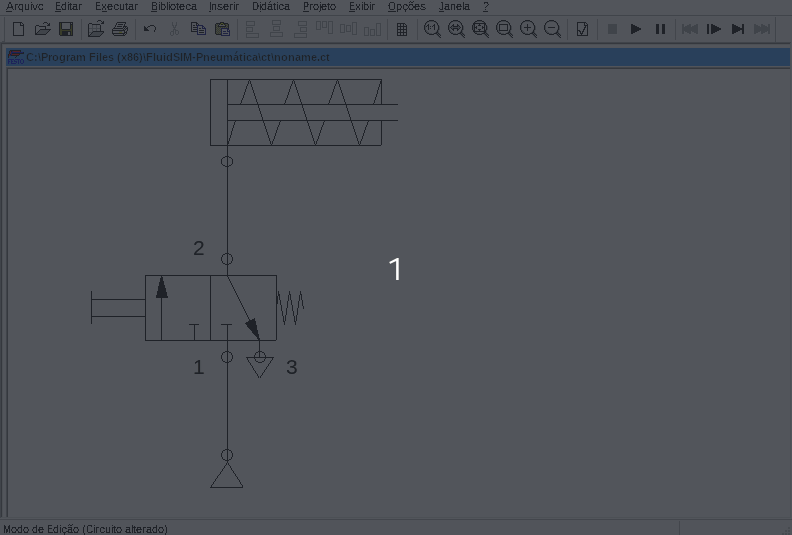Paste from clipboard icon in toolbar

tap(222, 29)
